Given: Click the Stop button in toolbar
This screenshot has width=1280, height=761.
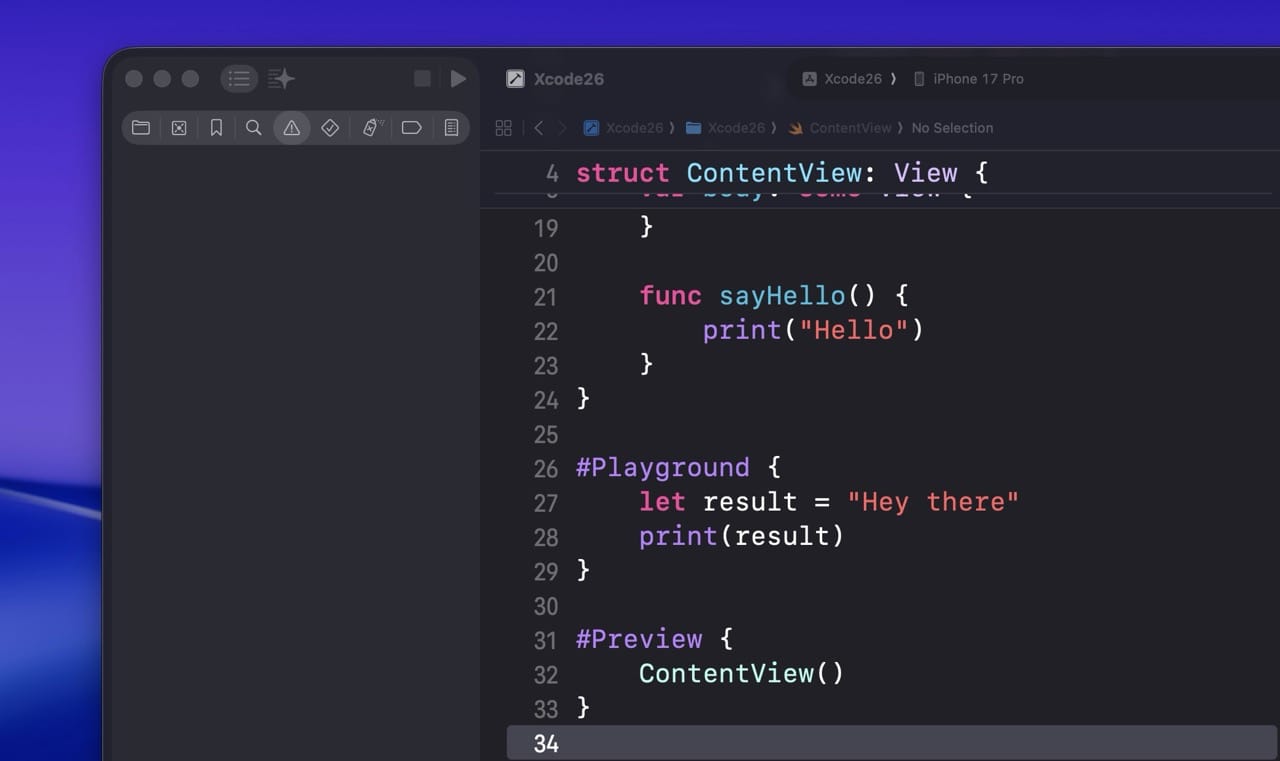Looking at the screenshot, I should 423,79.
